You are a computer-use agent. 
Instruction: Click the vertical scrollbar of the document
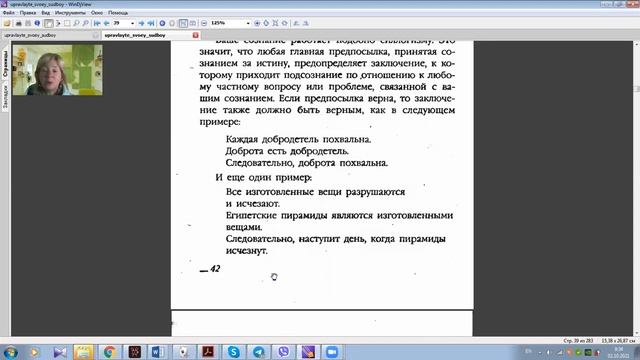(636, 188)
